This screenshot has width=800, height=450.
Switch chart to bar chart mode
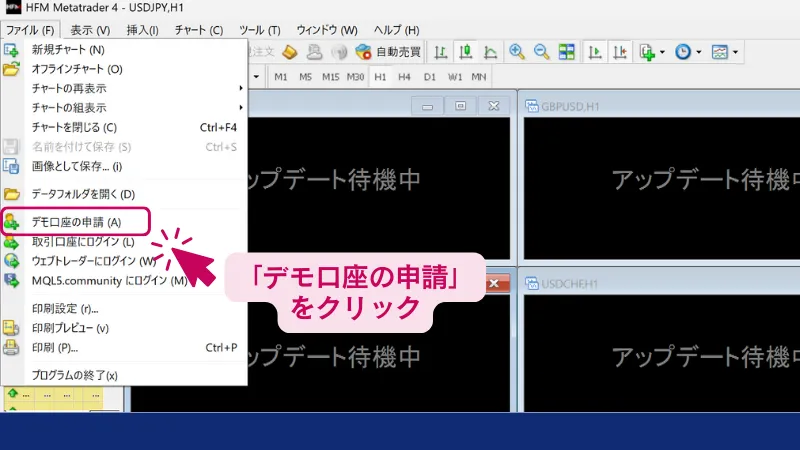pyautogui.click(x=440, y=52)
